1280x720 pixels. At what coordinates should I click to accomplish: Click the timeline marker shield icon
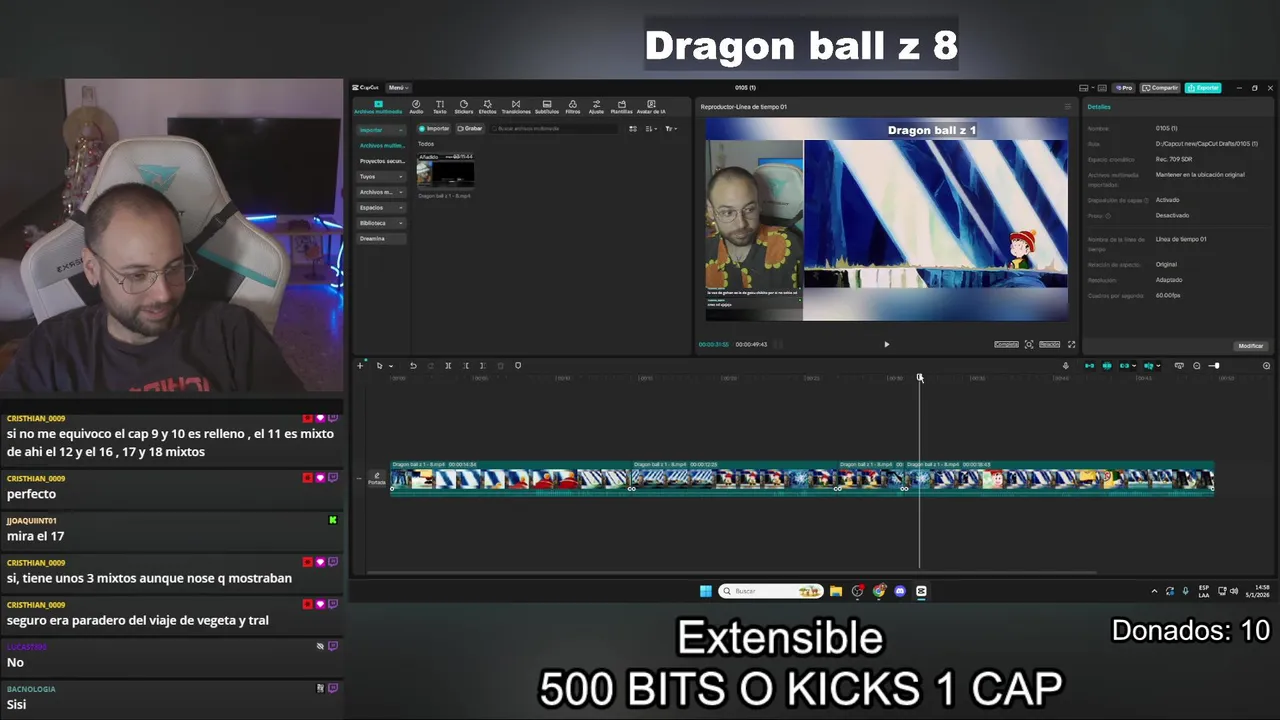point(518,366)
